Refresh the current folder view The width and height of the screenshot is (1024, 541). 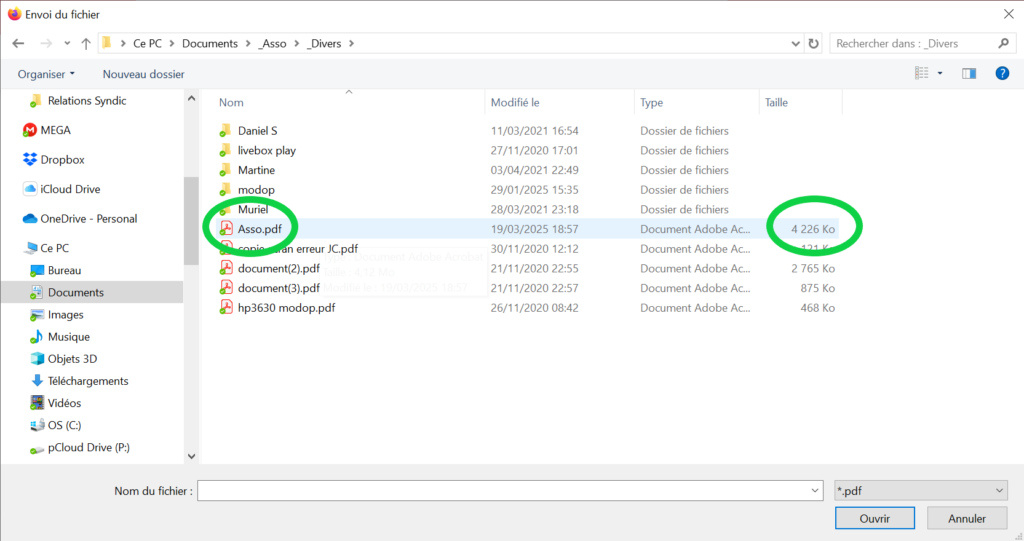pos(813,44)
